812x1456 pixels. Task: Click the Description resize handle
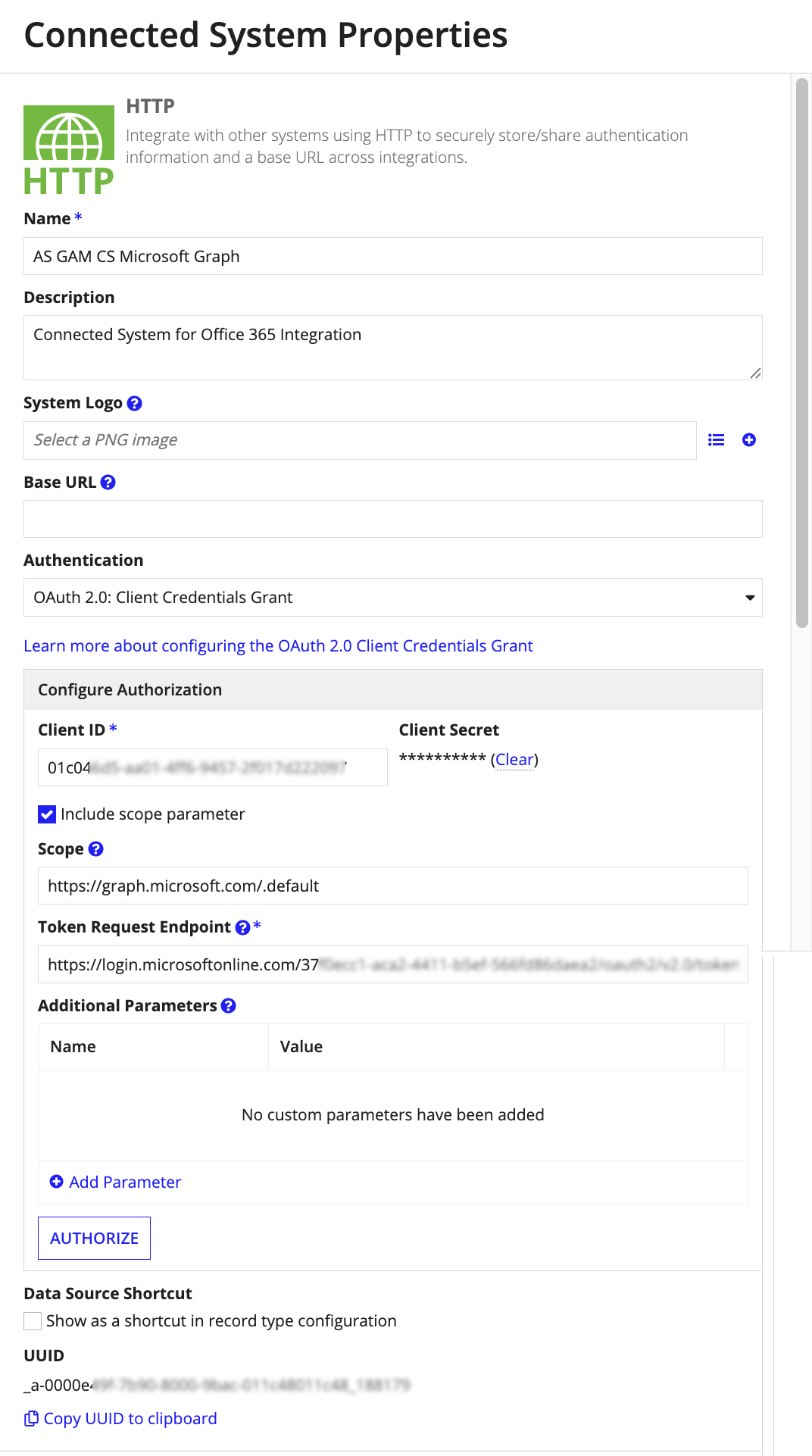tap(755, 373)
